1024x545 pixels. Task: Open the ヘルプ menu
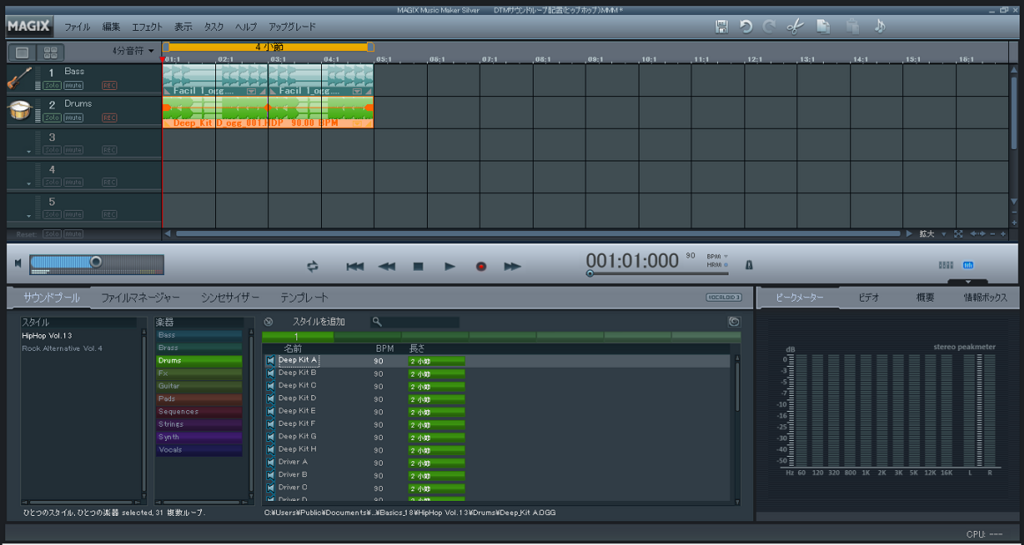coord(246,27)
